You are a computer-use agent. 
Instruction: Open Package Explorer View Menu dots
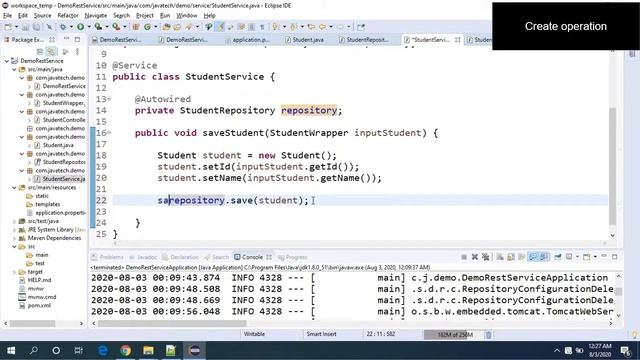pyautogui.click(x=77, y=51)
